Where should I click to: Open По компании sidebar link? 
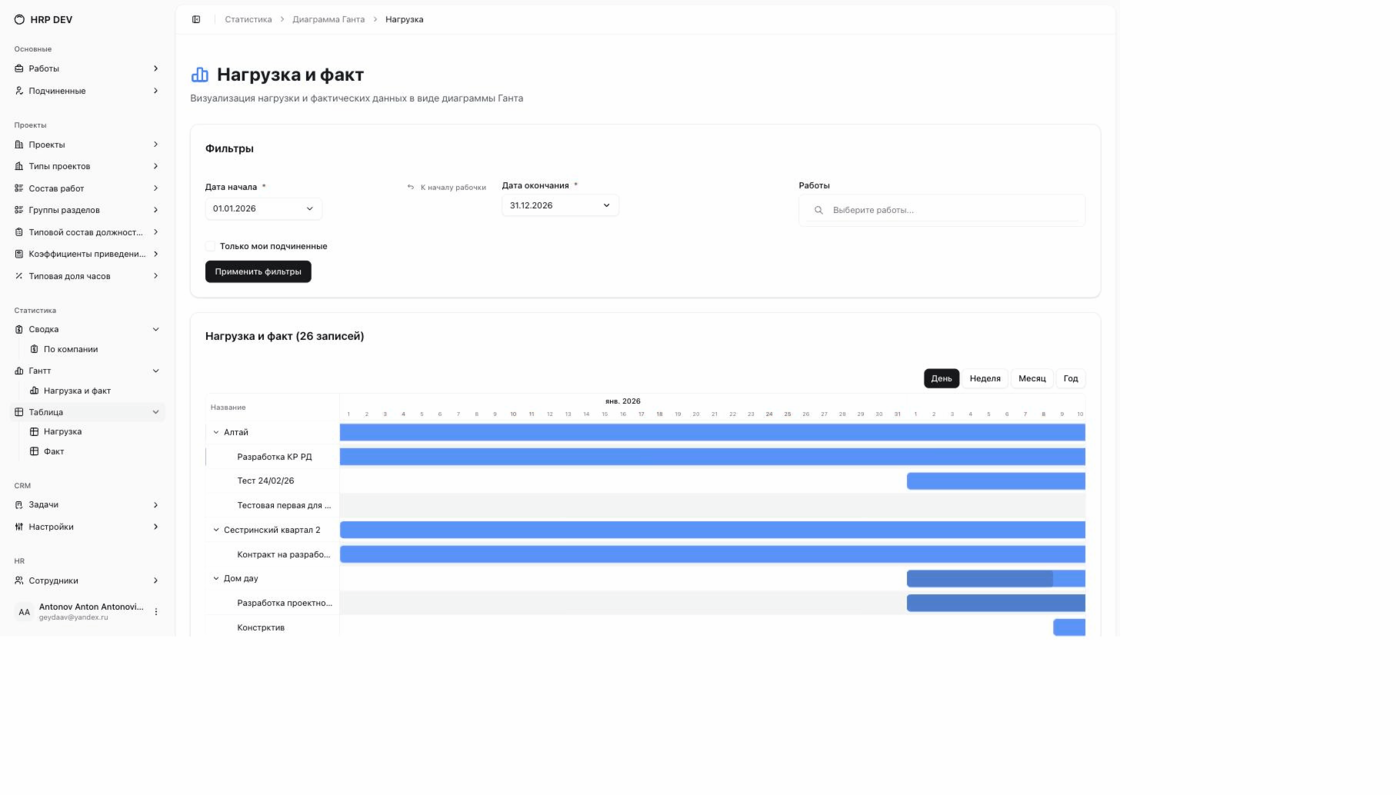click(x=71, y=349)
